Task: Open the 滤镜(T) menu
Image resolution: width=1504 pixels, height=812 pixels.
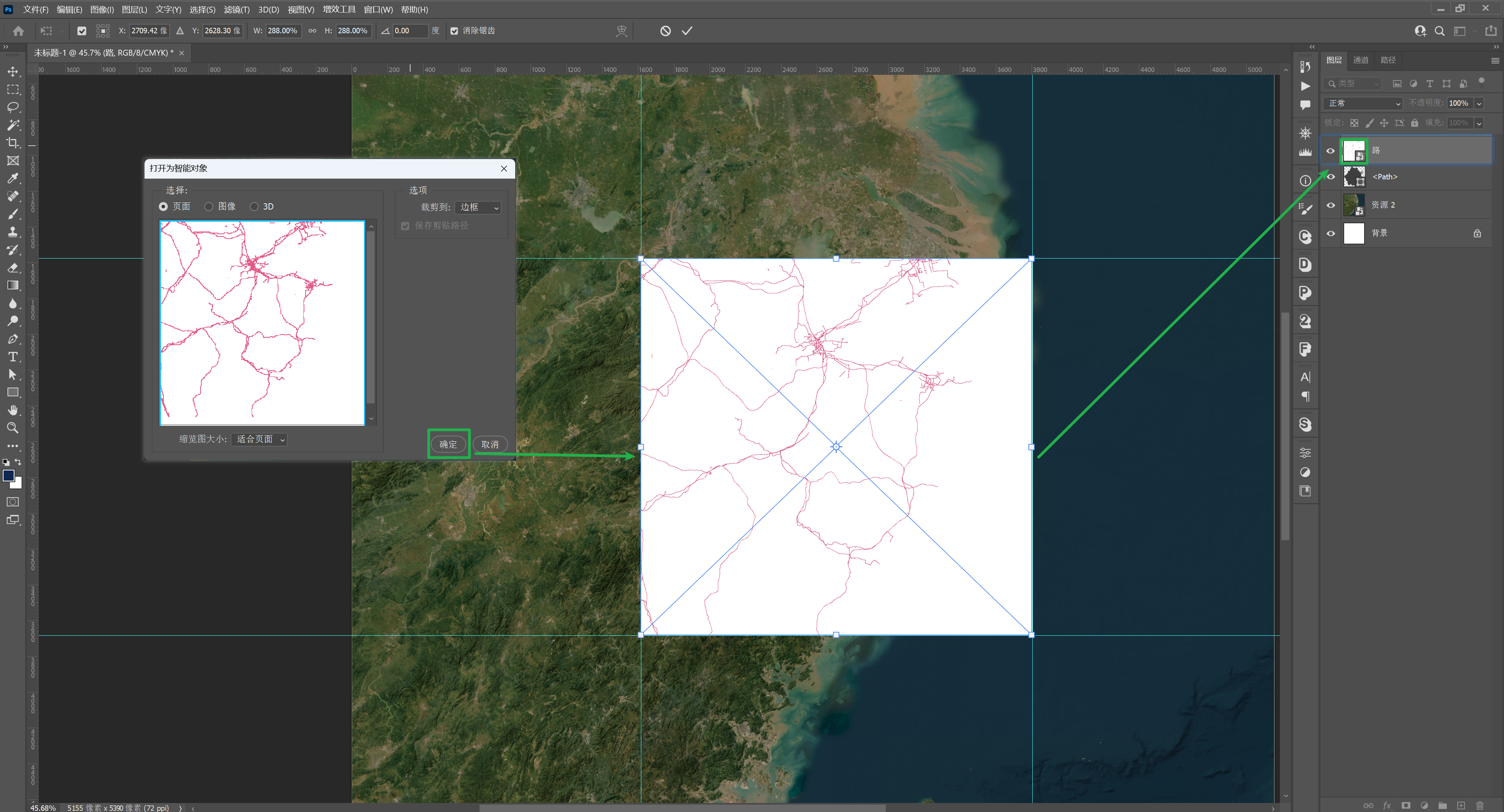Action: click(x=237, y=9)
